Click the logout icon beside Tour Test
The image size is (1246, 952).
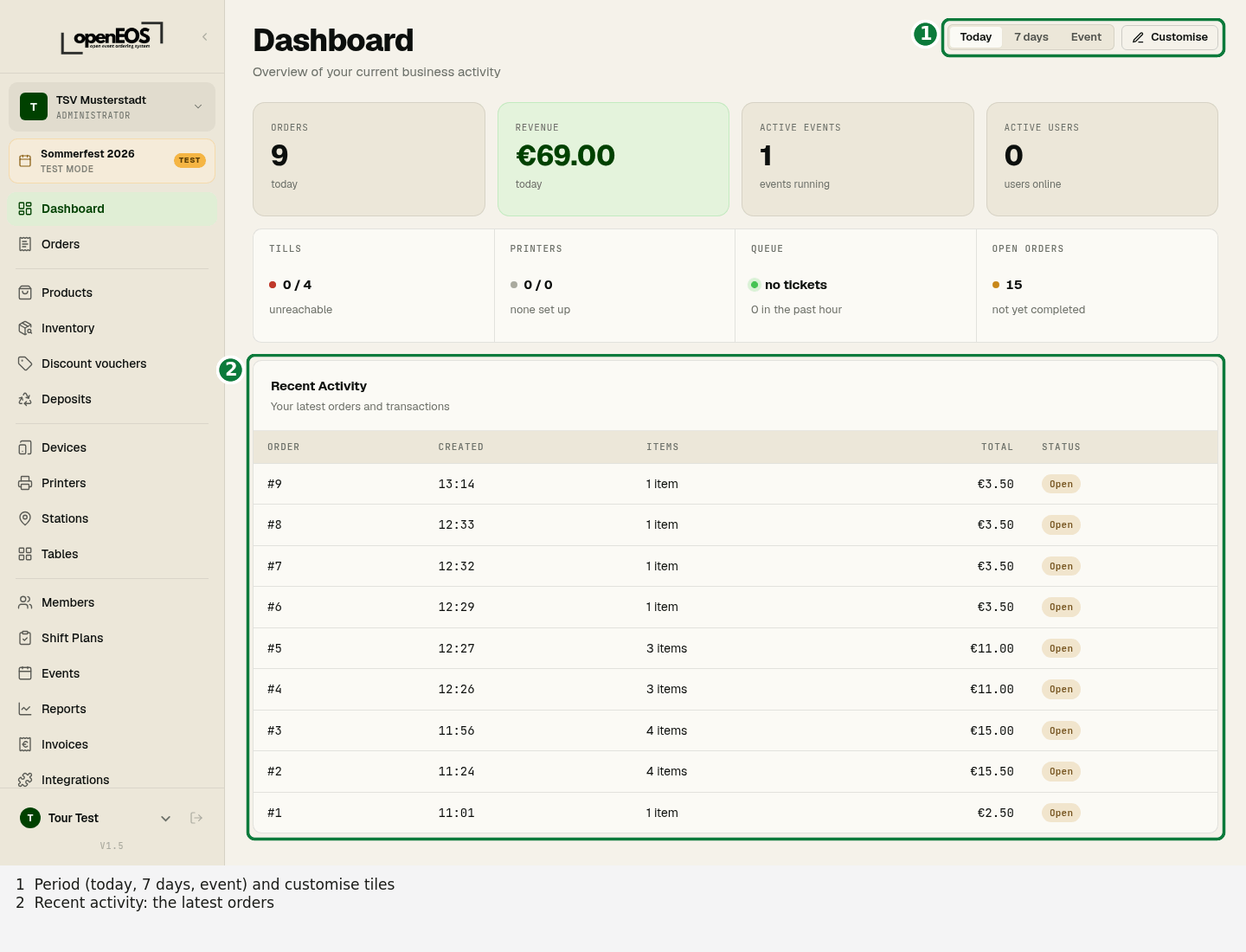(196, 818)
